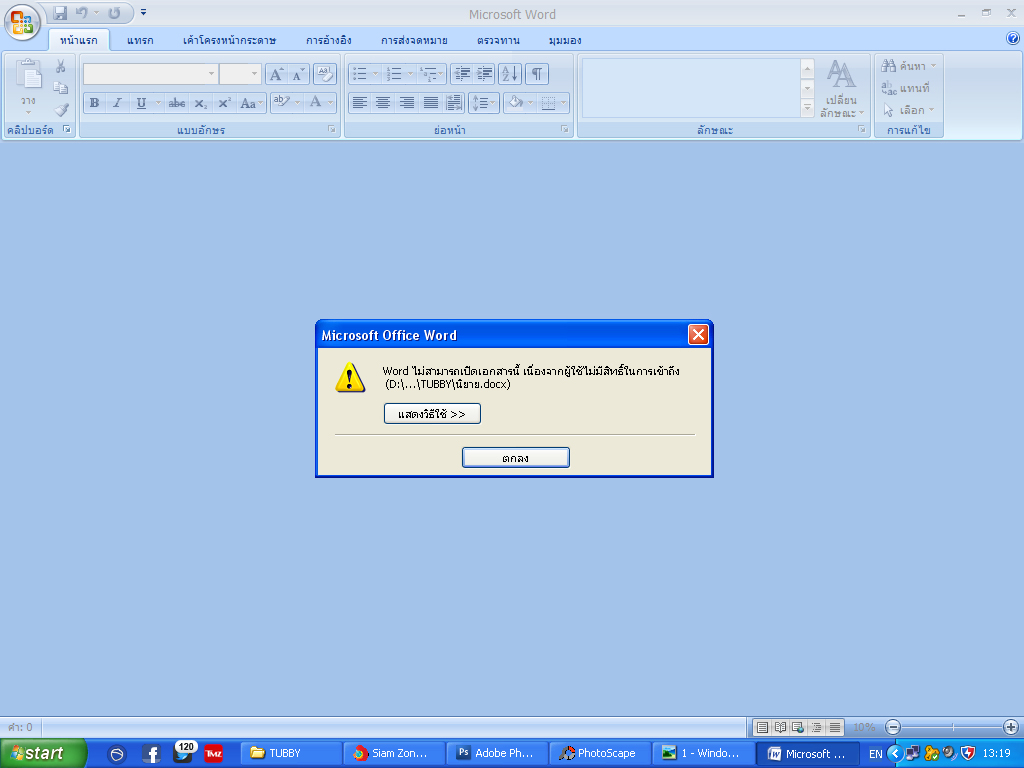Click the Center alignment icon
The height and width of the screenshot is (768, 1024).
coord(383,103)
